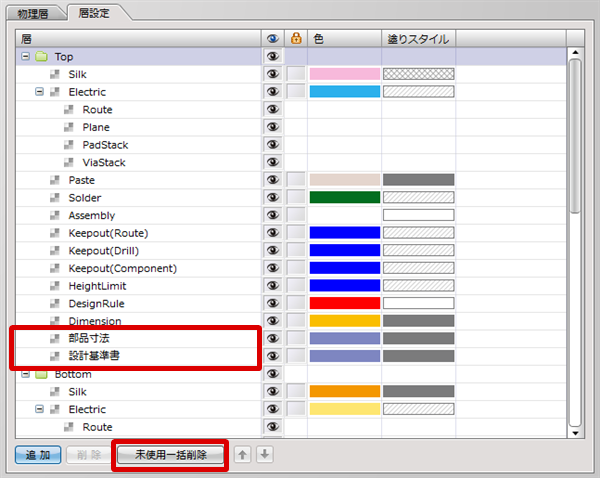Screen dimensions: 600x478
Task: Click the eye icon in column header
Action: pyautogui.click(x=271, y=38)
